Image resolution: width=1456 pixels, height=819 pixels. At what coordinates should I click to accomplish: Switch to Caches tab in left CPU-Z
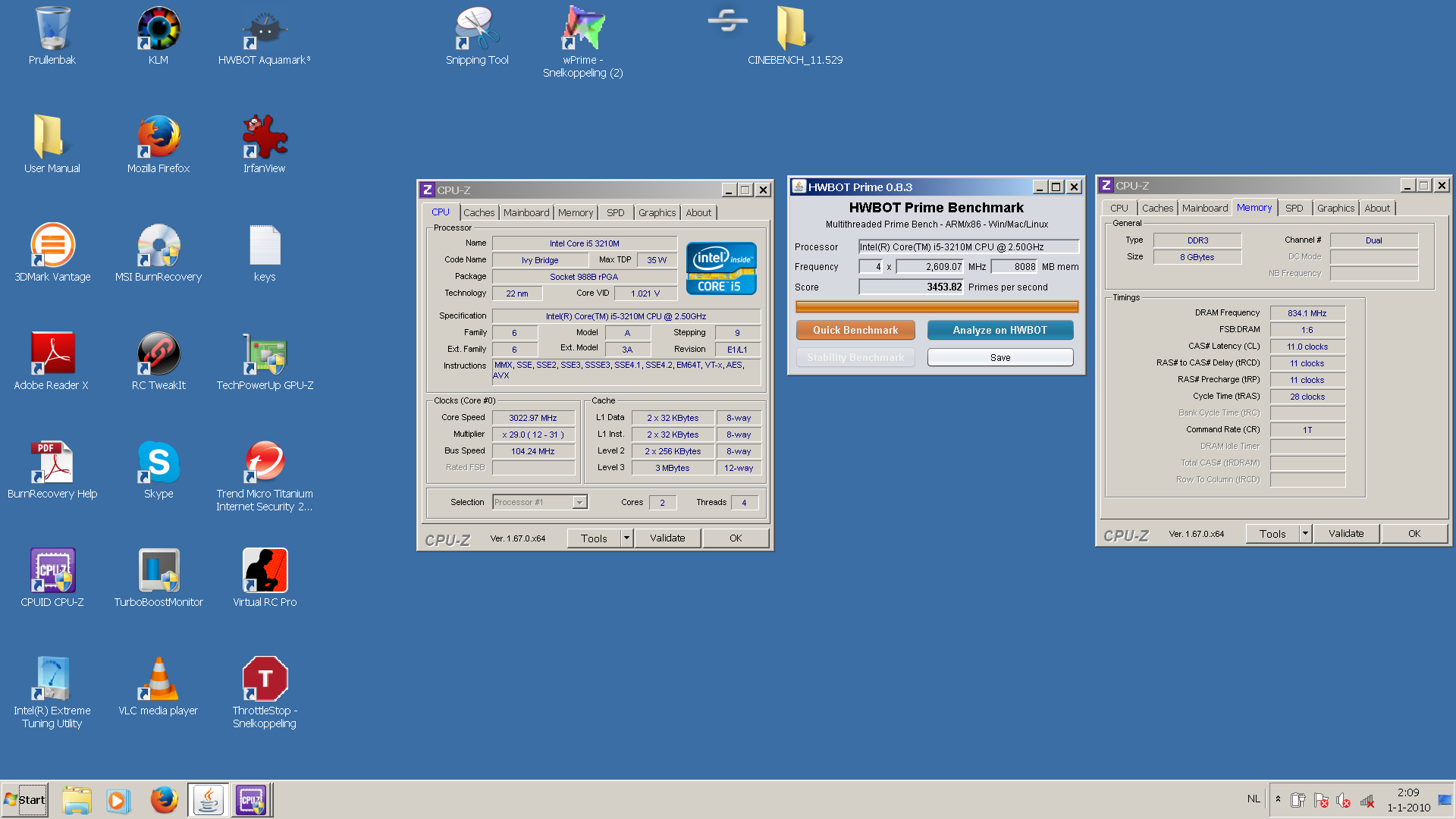click(x=479, y=213)
